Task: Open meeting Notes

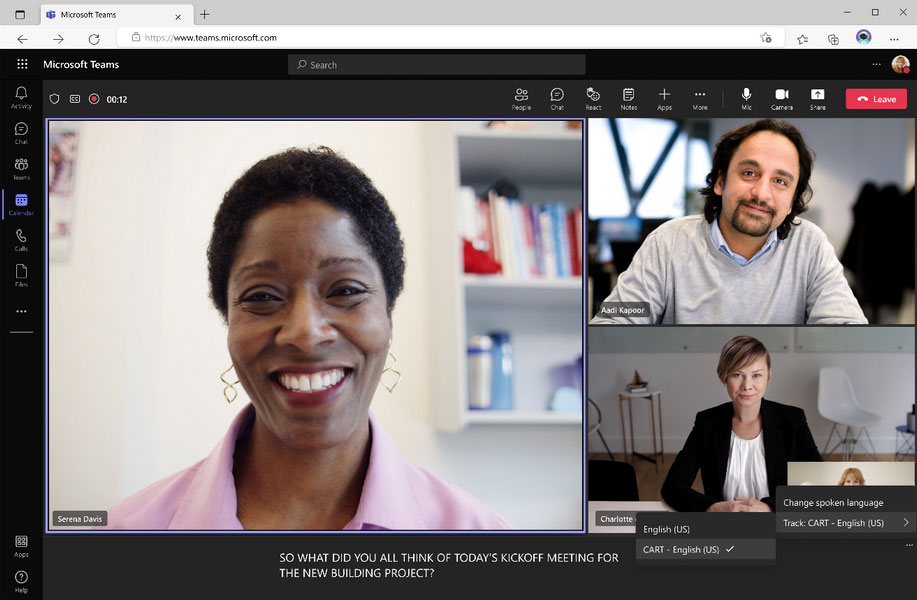Action: 628,98
